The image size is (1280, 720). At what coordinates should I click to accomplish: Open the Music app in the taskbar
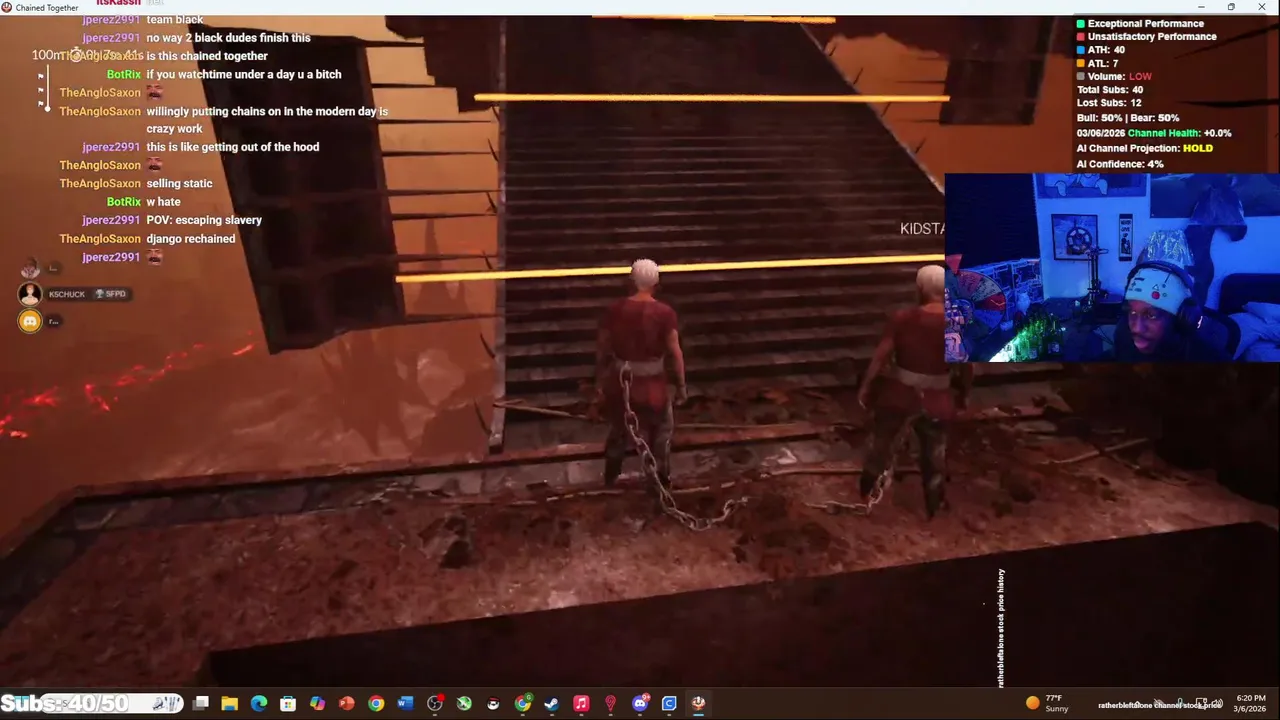[x=581, y=703]
